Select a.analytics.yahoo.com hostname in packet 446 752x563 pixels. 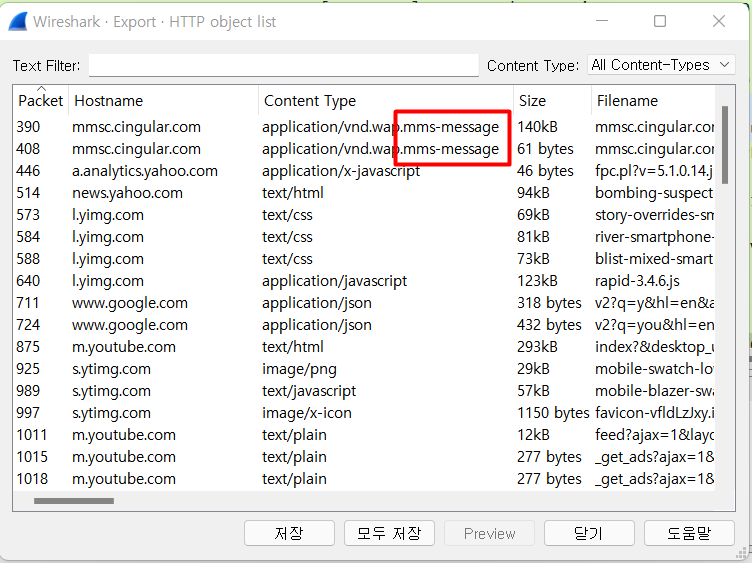click(145, 171)
